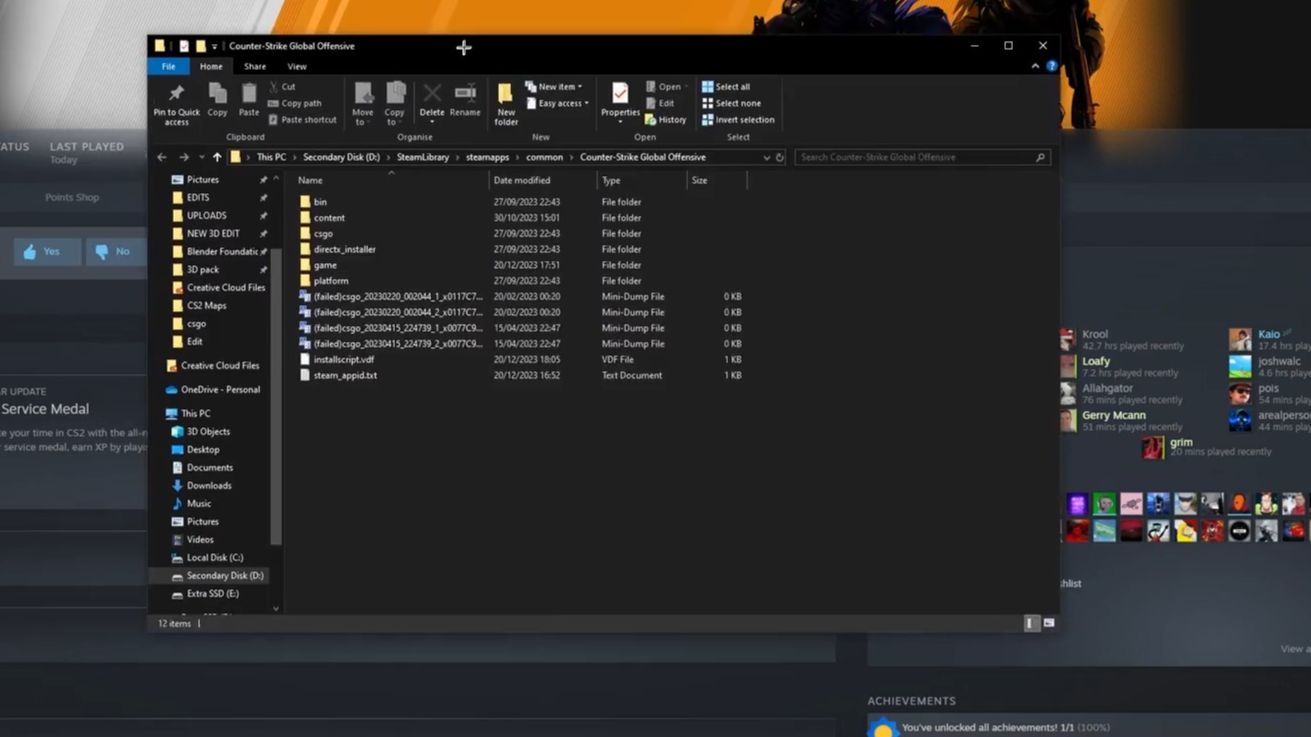Open the Open dropdown in the ribbon
The image size is (1311, 737).
point(666,87)
